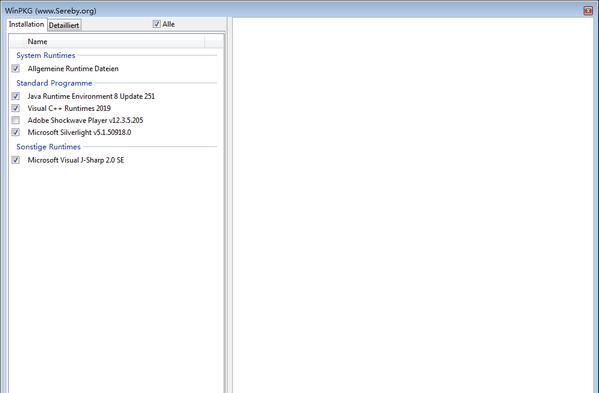Uncheck Microsoft Visual J-Sharp checkbox
The width and height of the screenshot is (599, 393).
click(x=16, y=160)
